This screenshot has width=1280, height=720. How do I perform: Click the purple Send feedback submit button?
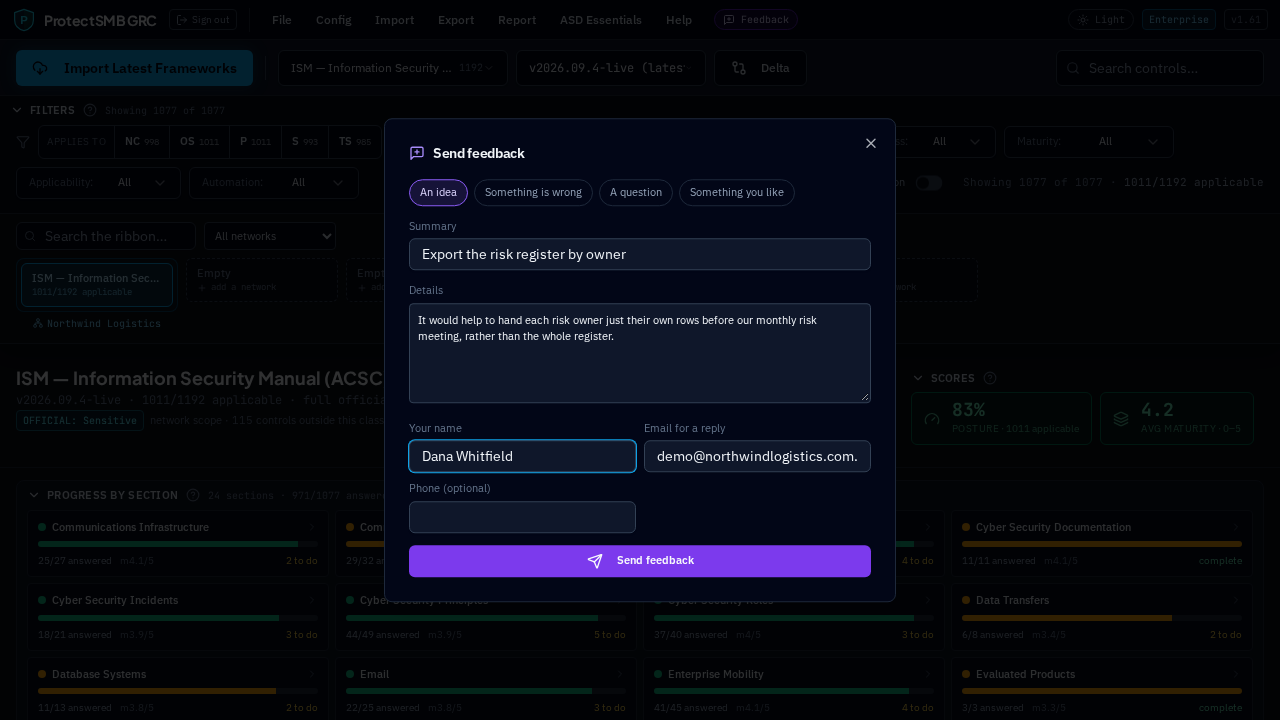(640, 561)
